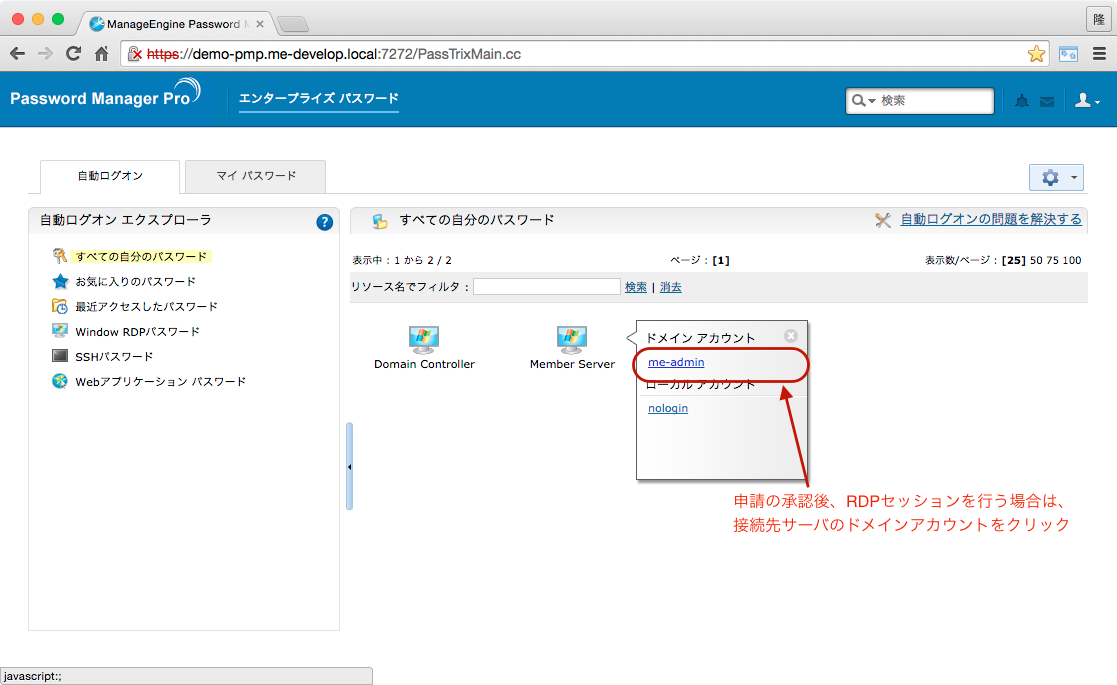Click the me-admin domain account link

tap(676, 362)
